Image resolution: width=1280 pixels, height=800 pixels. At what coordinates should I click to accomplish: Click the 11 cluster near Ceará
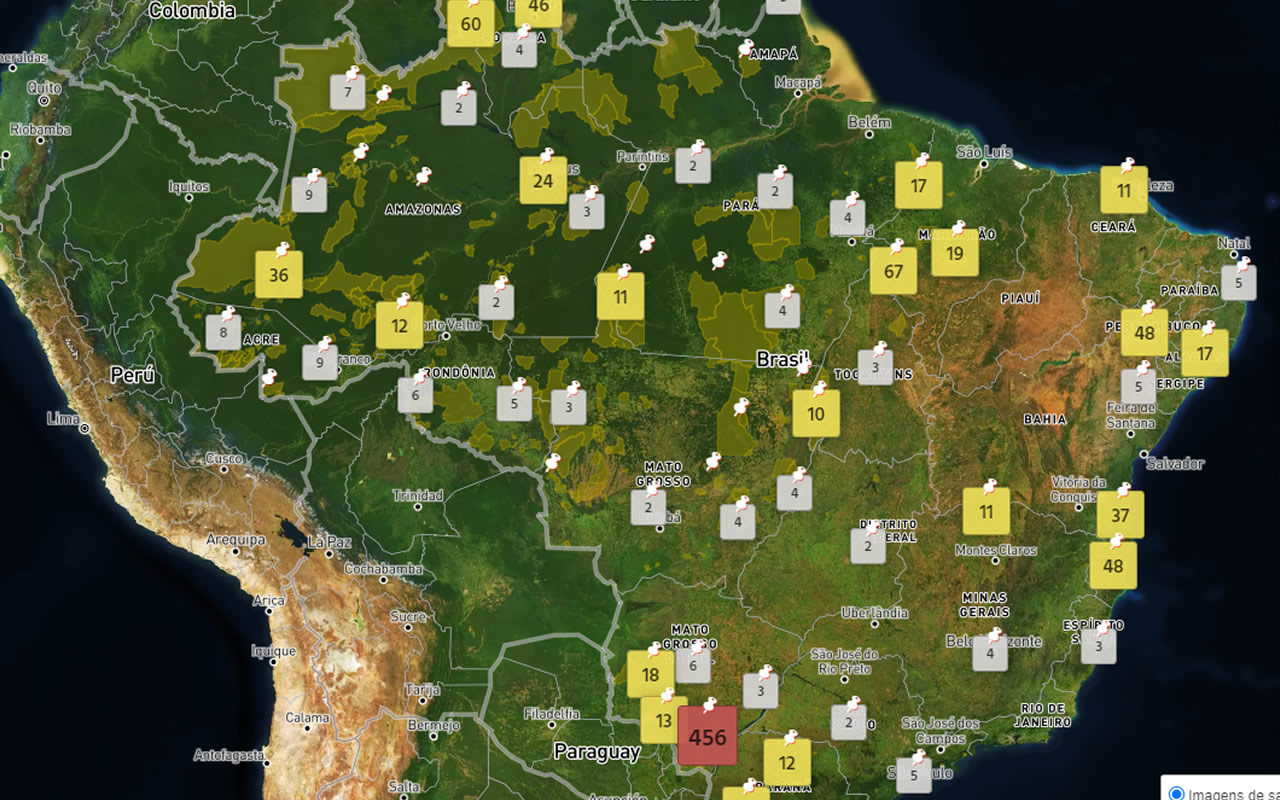[x=1124, y=190]
